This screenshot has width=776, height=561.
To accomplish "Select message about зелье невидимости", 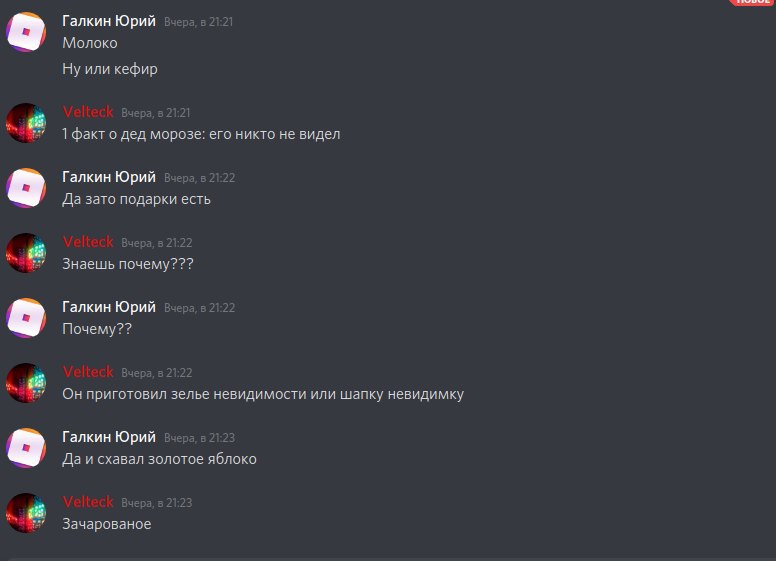I will [263, 394].
